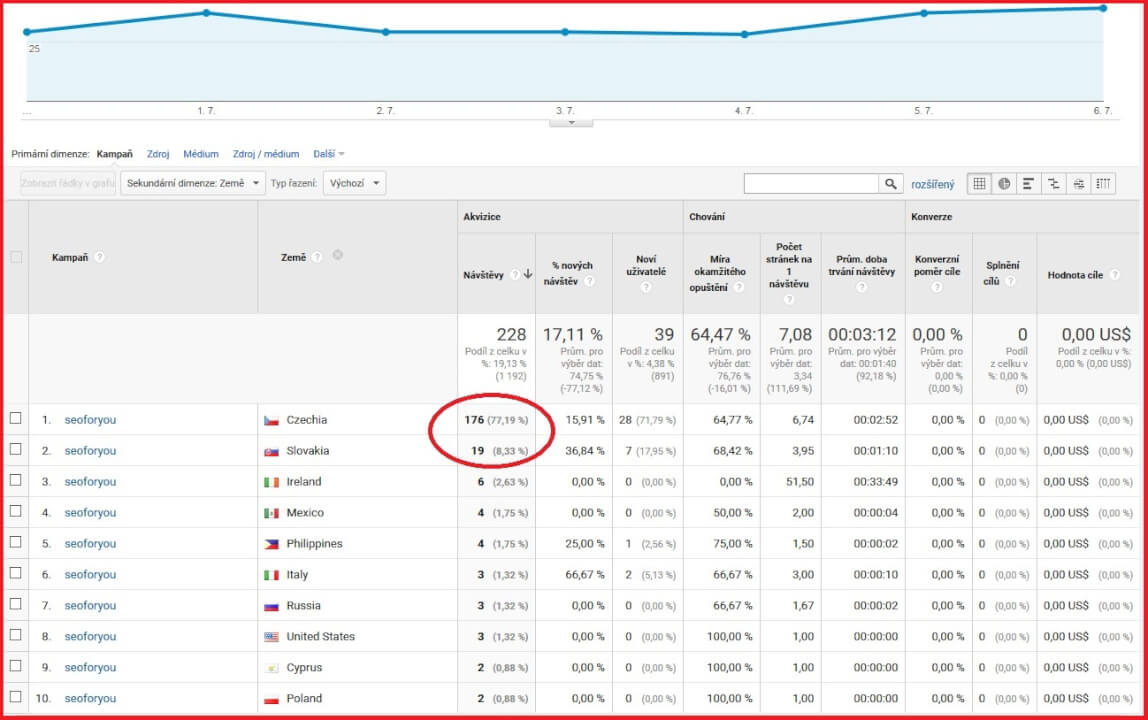Switch to the Médium dimension

click(200, 154)
